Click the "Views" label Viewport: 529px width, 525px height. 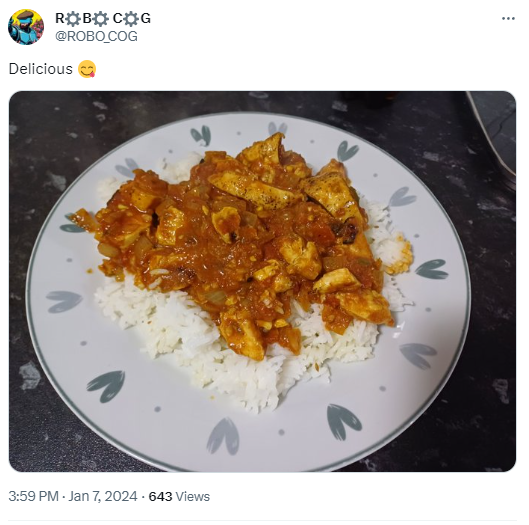pos(193,497)
